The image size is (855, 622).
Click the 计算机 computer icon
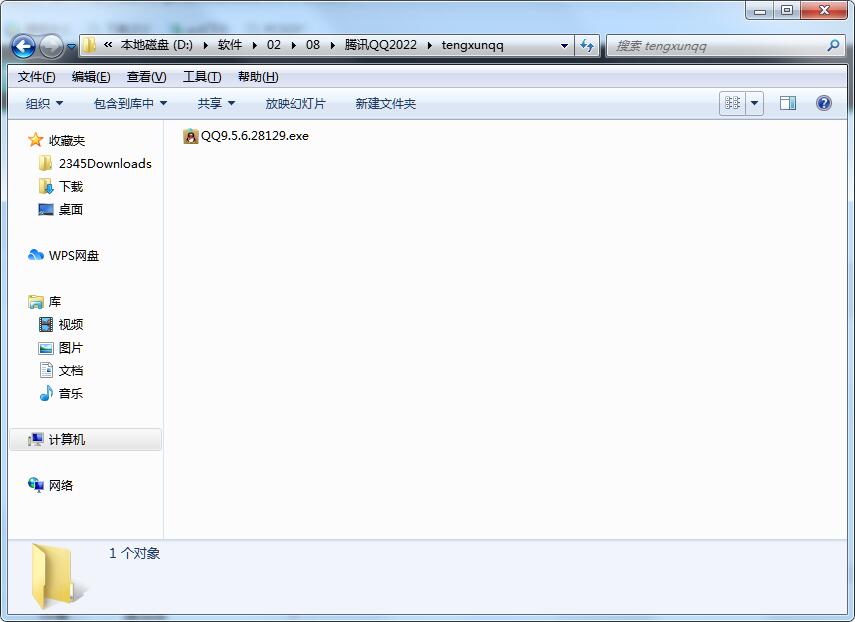tap(35, 439)
